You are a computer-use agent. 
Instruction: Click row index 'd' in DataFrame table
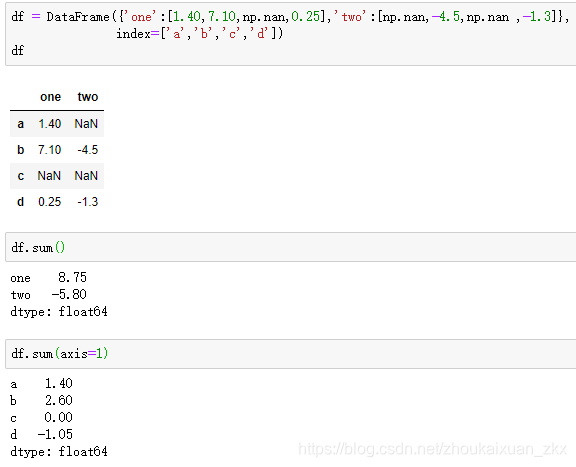click(x=21, y=201)
